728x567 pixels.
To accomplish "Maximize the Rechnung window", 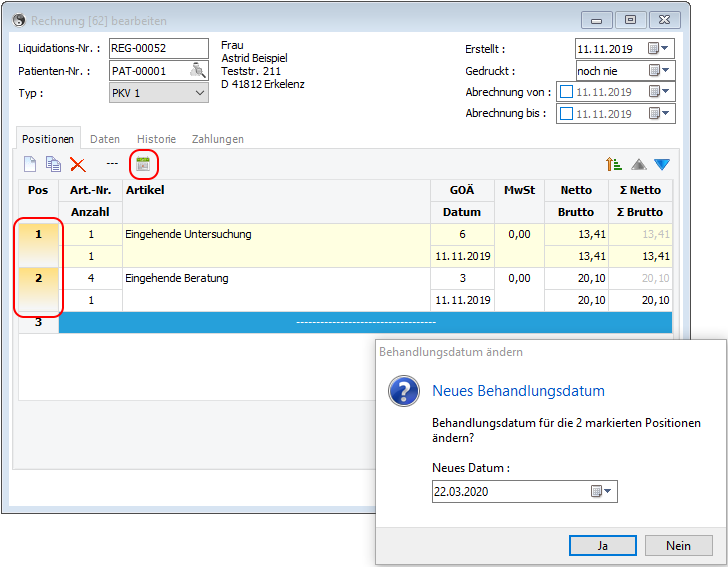I will point(630,20).
